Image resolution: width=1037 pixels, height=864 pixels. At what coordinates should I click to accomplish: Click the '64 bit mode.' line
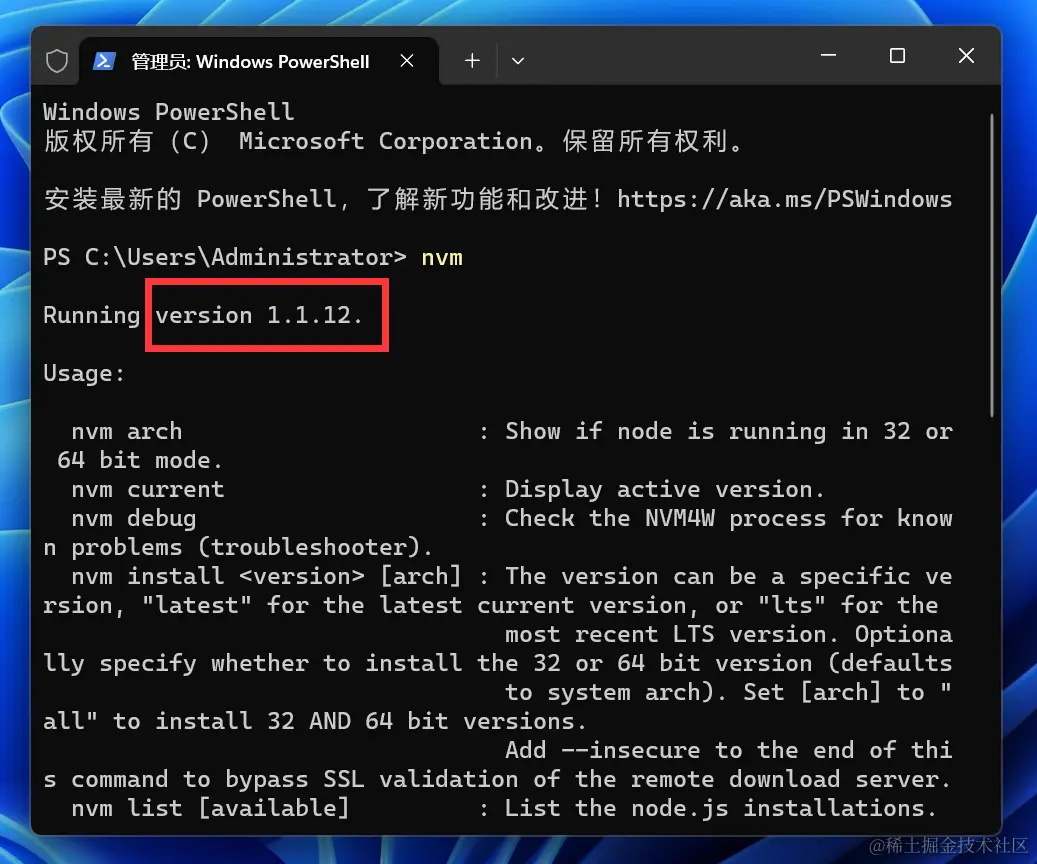tap(140, 460)
